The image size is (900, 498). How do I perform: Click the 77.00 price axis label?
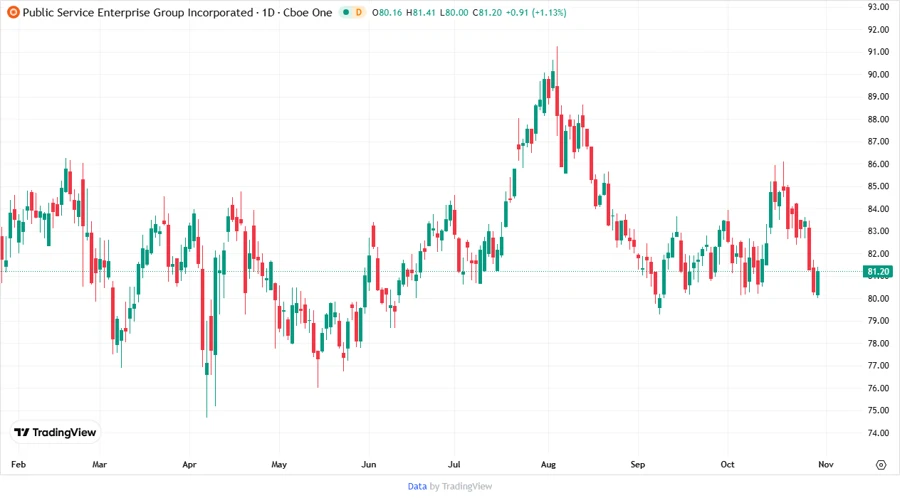pos(878,365)
